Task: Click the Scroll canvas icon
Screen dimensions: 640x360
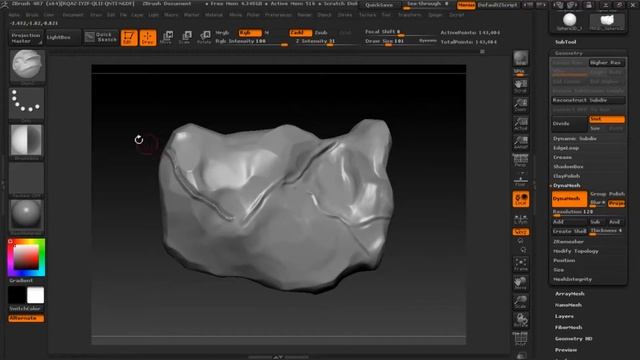Action: [520, 87]
